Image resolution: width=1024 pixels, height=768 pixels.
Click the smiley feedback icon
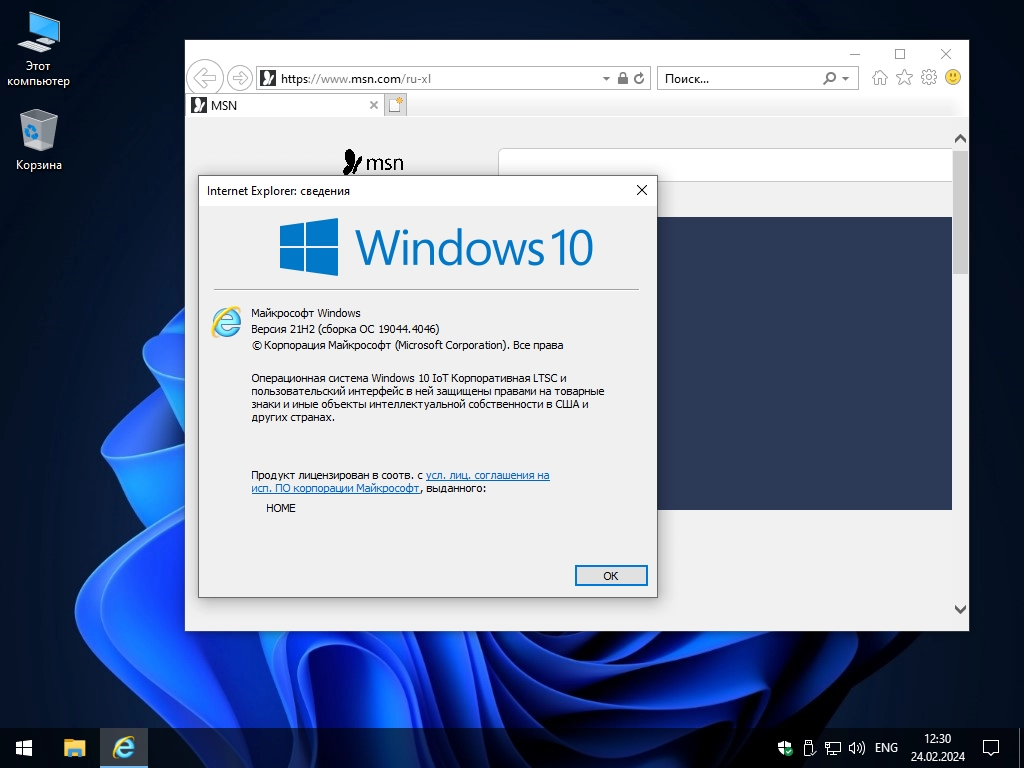point(953,78)
